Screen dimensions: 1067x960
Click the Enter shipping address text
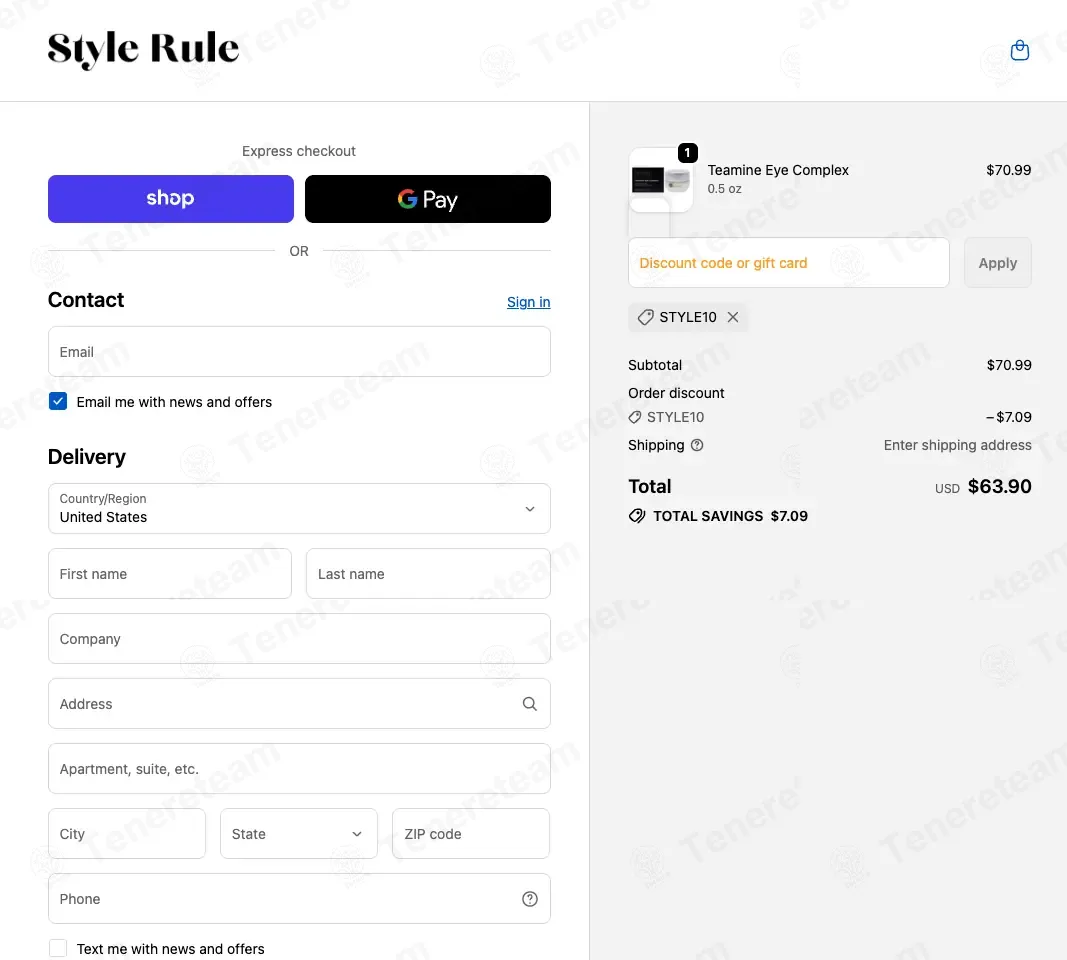[x=957, y=445]
